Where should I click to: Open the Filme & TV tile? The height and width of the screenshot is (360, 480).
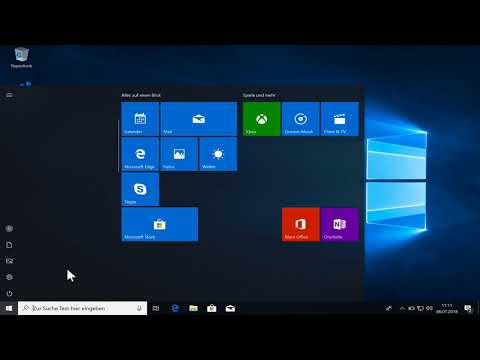[x=340, y=119]
